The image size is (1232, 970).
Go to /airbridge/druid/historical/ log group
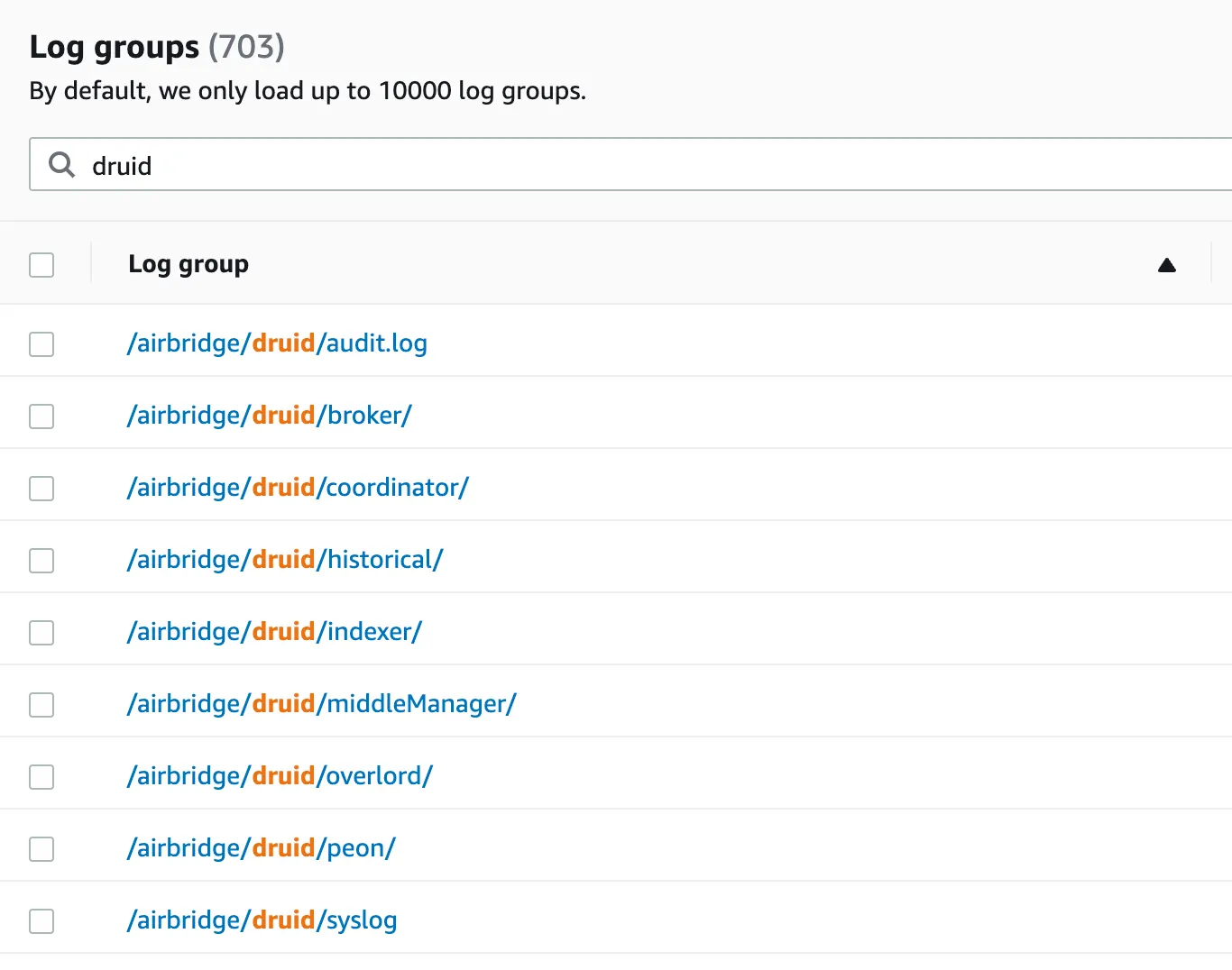tap(285, 560)
